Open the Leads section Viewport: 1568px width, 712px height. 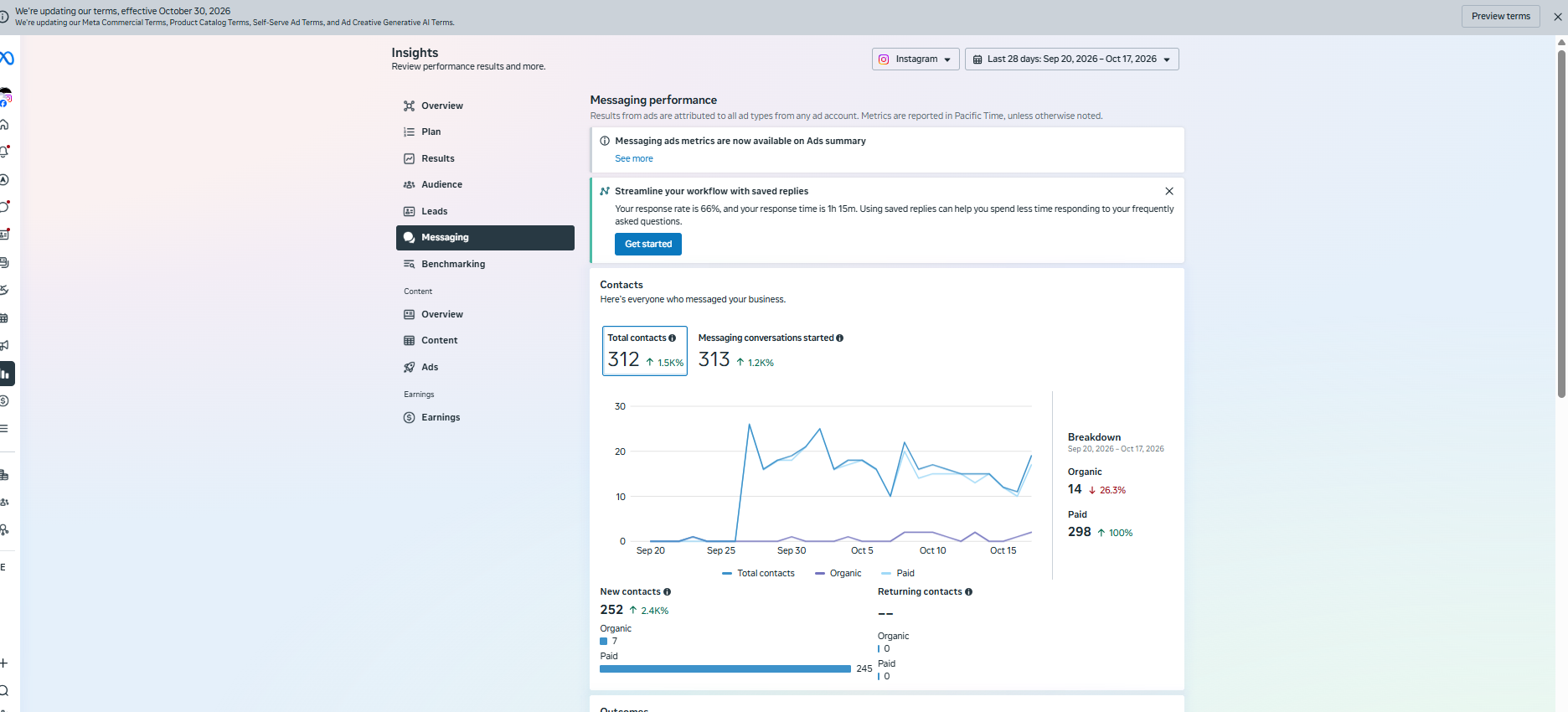[x=485, y=211]
